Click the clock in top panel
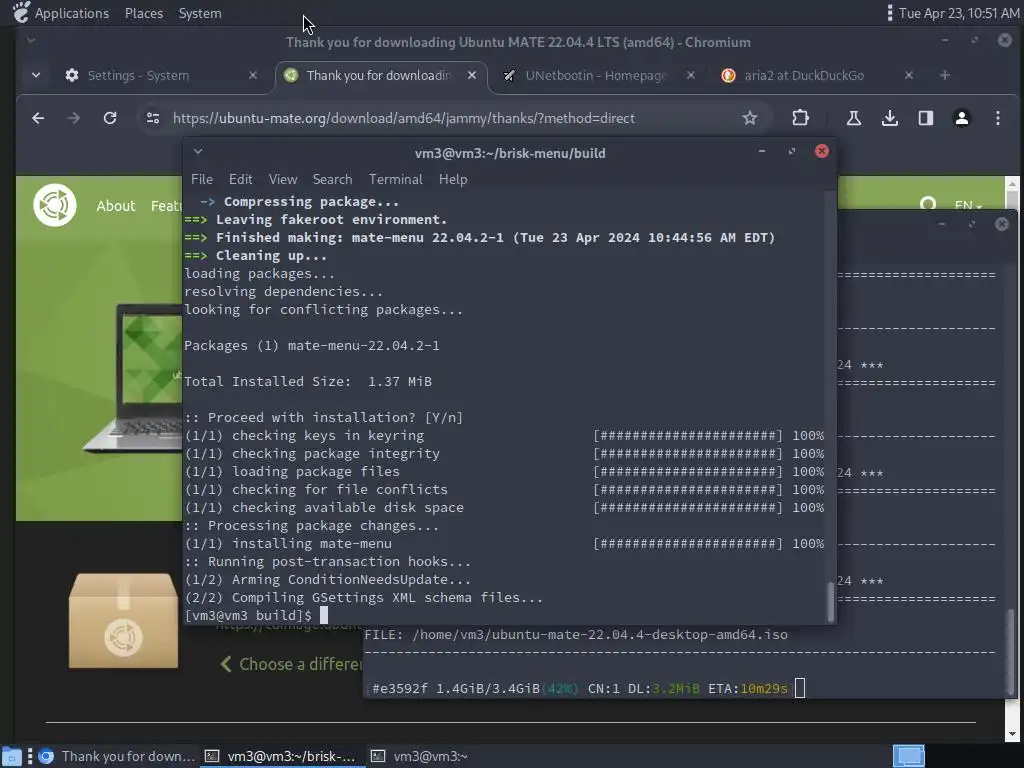1024x768 pixels. tap(959, 13)
